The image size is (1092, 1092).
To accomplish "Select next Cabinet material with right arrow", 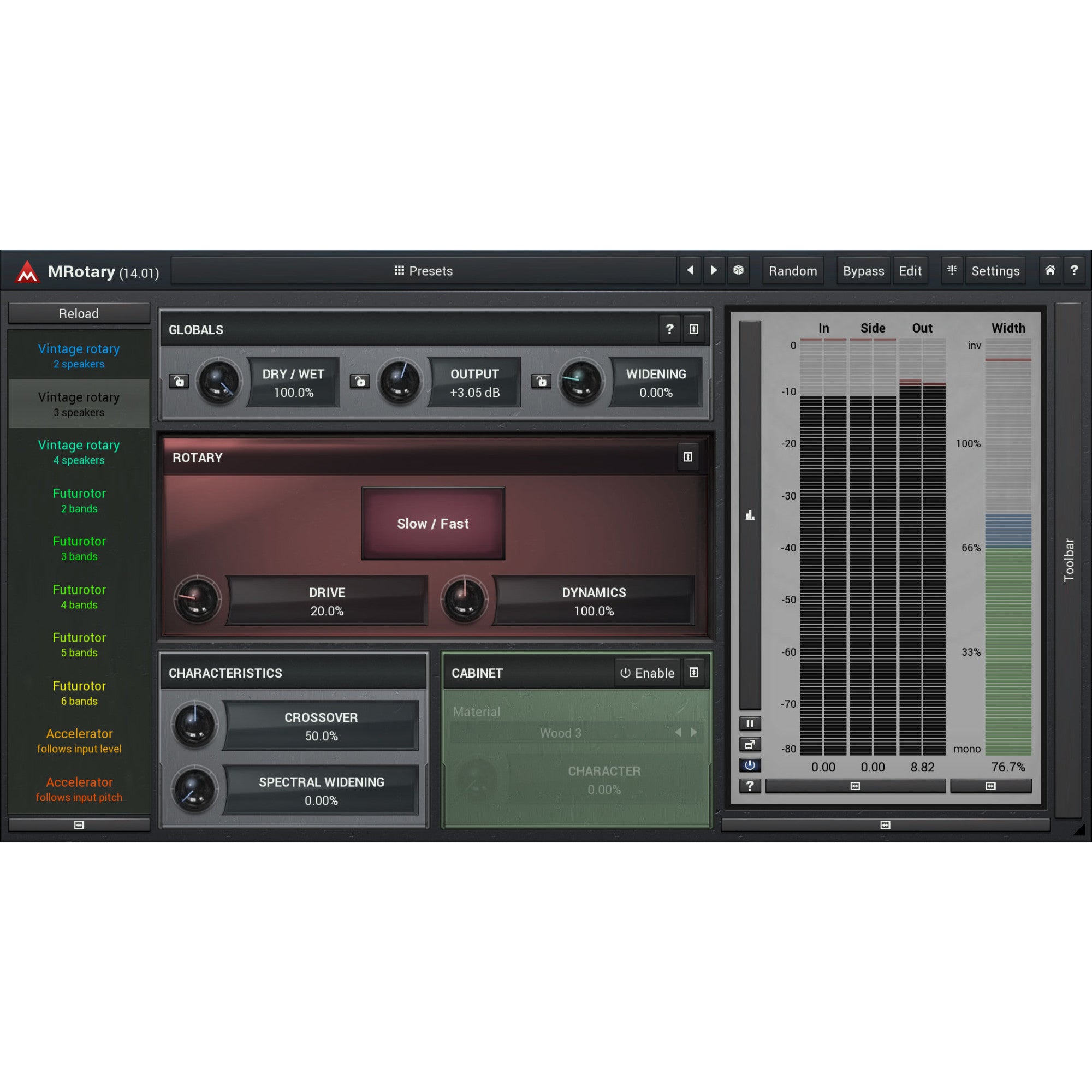I will pyautogui.click(x=693, y=733).
